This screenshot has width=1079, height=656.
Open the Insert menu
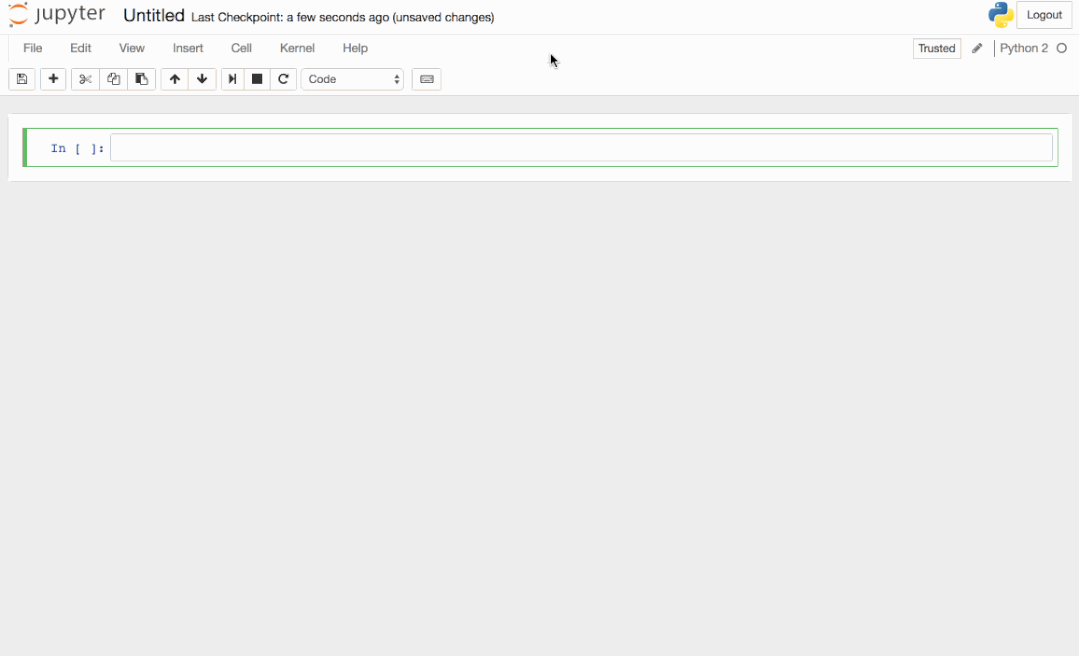[188, 48]
